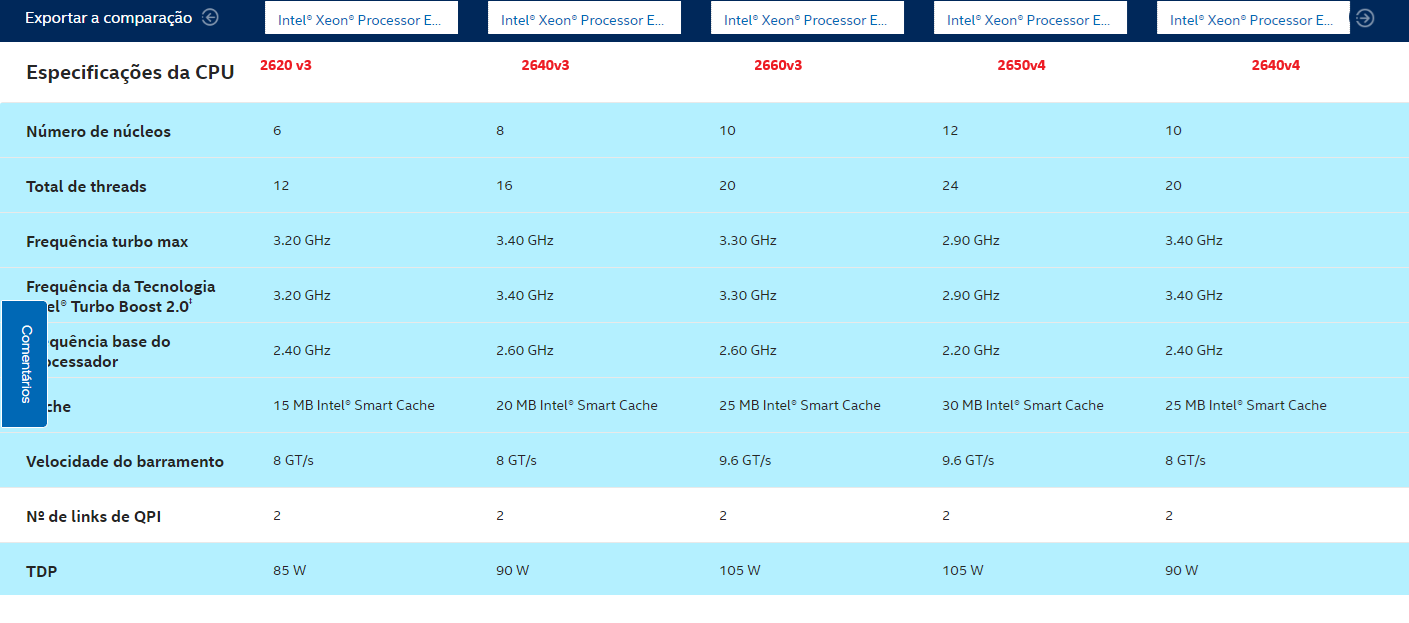The width and height of the screenshot is (1409, 623).
Task: Open the last processor link beside the right arrow
Action: click(1253, 19)
